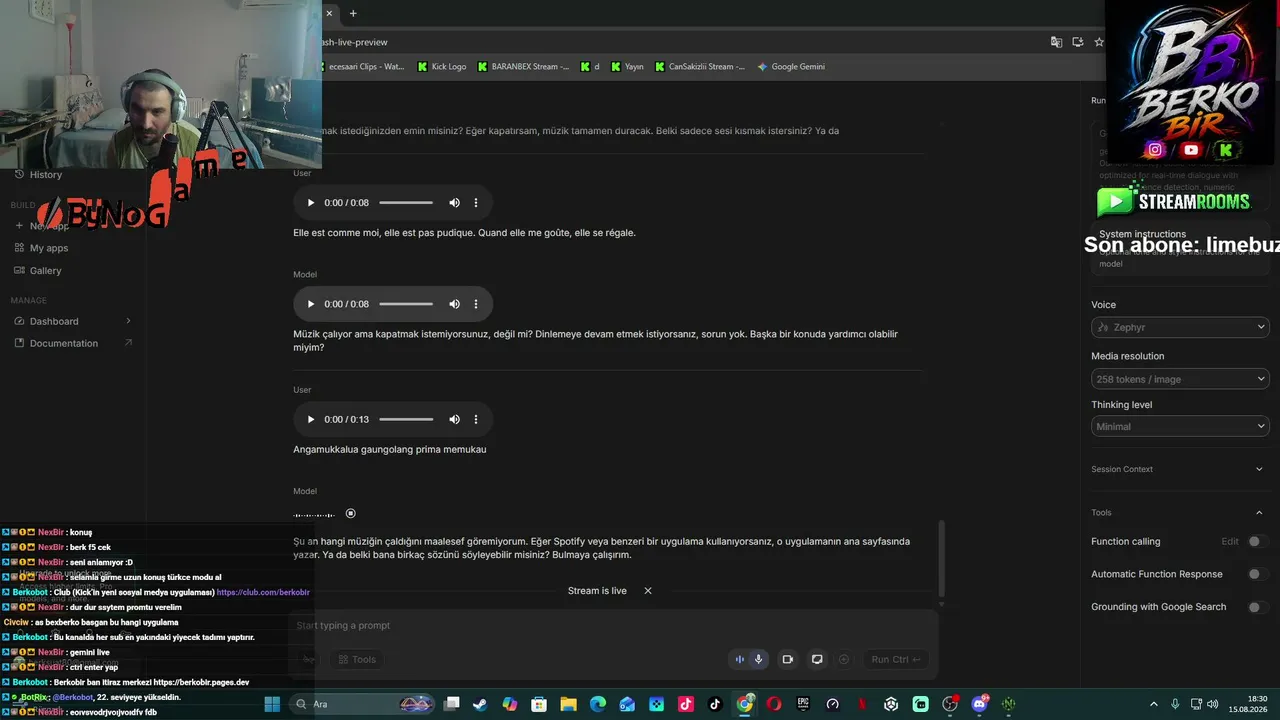Enable Grounding with Google Search toggle
This screenshot has width=1280, height=720.
(x=1257, y=607)
